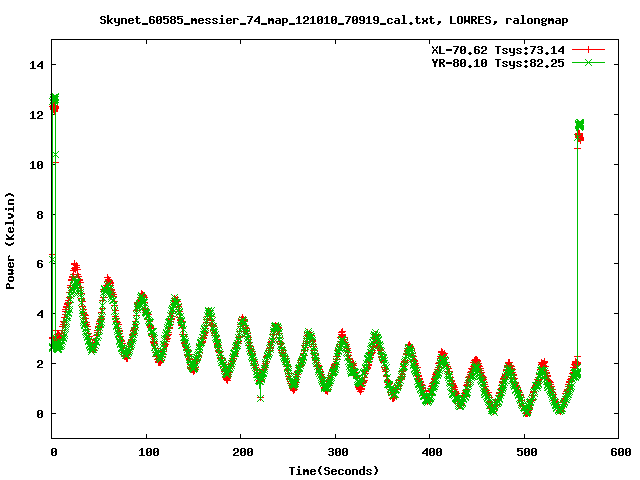The height and width of the screenshot is (480, 640).
Task: Click x-axis tick label 200
Action: tap(243, 452)
